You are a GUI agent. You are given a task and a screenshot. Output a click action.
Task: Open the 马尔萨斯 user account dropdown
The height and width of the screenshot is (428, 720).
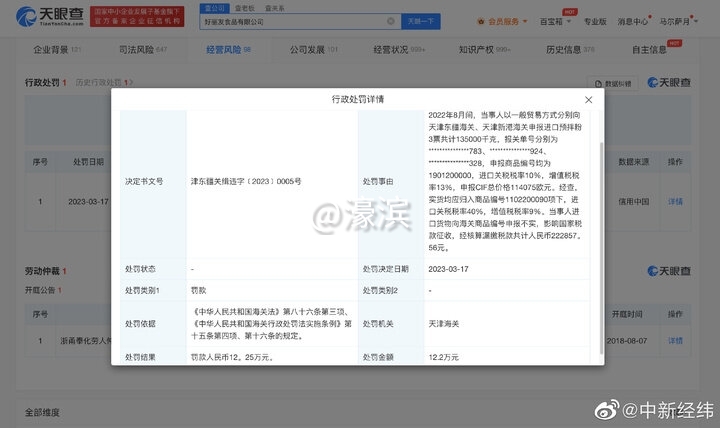pos(691,20)
